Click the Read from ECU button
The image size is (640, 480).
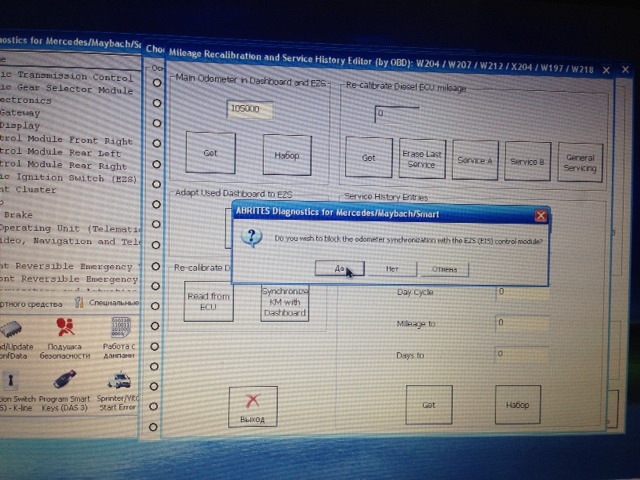(x=208, y=302)
